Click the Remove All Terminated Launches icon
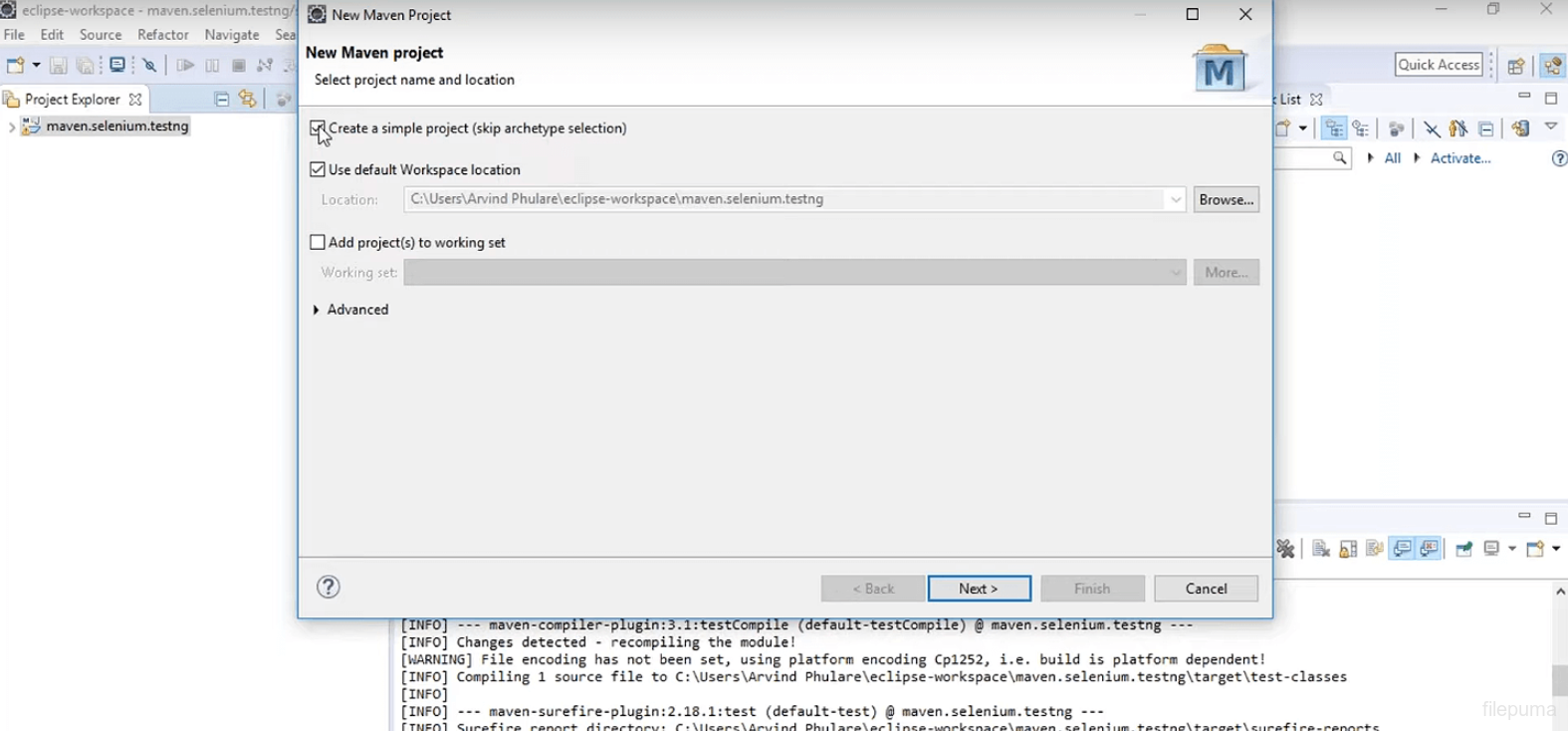The height and width of the screenshot is (731, 1568). pos(1285,549)
